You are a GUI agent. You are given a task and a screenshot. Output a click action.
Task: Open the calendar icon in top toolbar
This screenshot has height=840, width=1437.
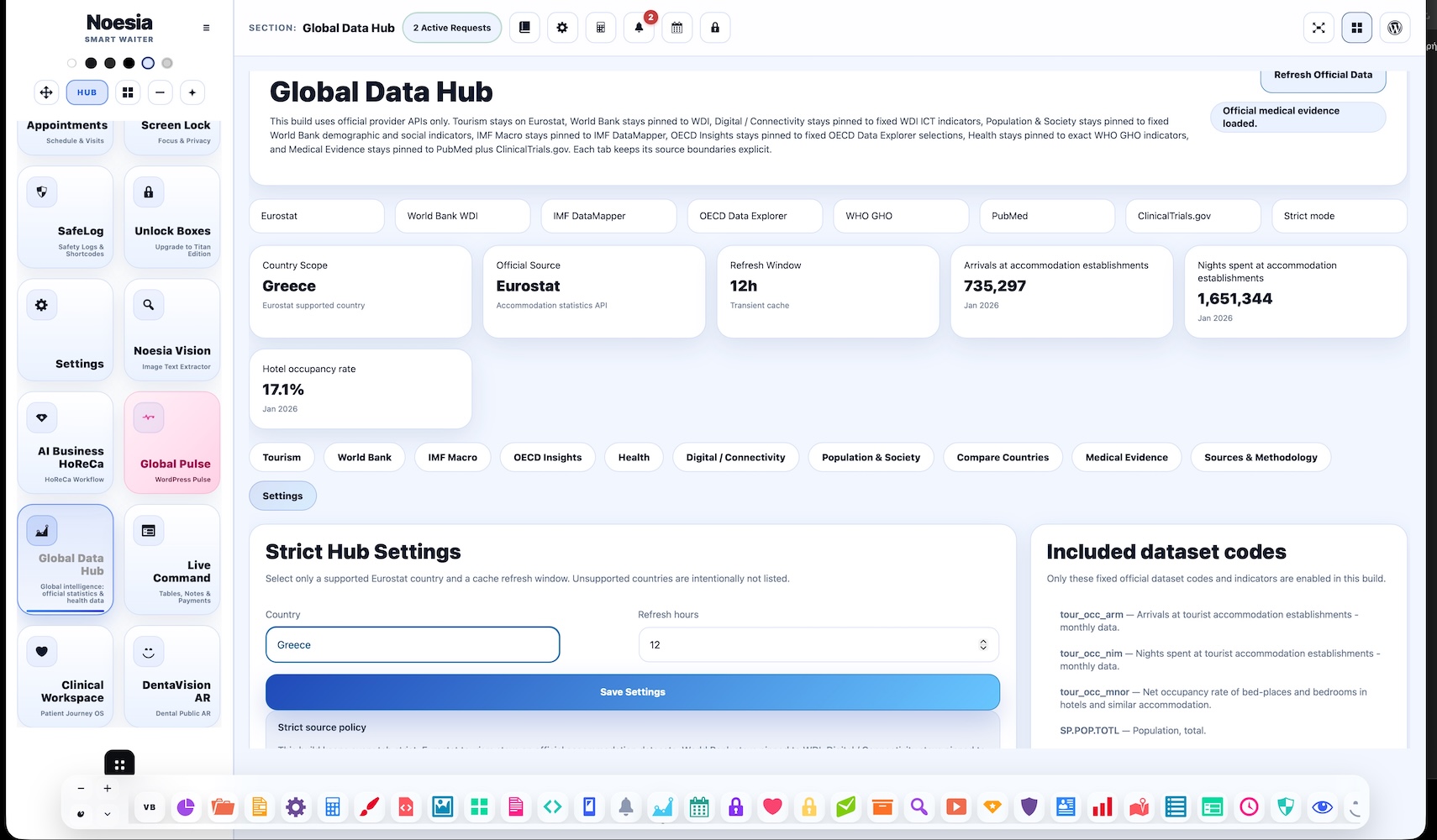point(676,28)
